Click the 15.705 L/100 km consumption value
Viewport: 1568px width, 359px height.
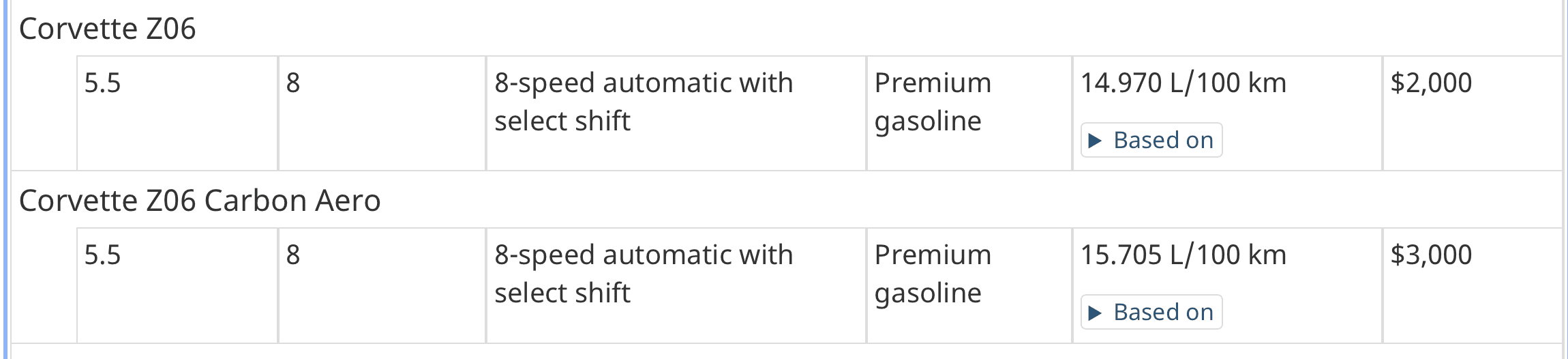pyautogui.click(x=1183, y=255)
